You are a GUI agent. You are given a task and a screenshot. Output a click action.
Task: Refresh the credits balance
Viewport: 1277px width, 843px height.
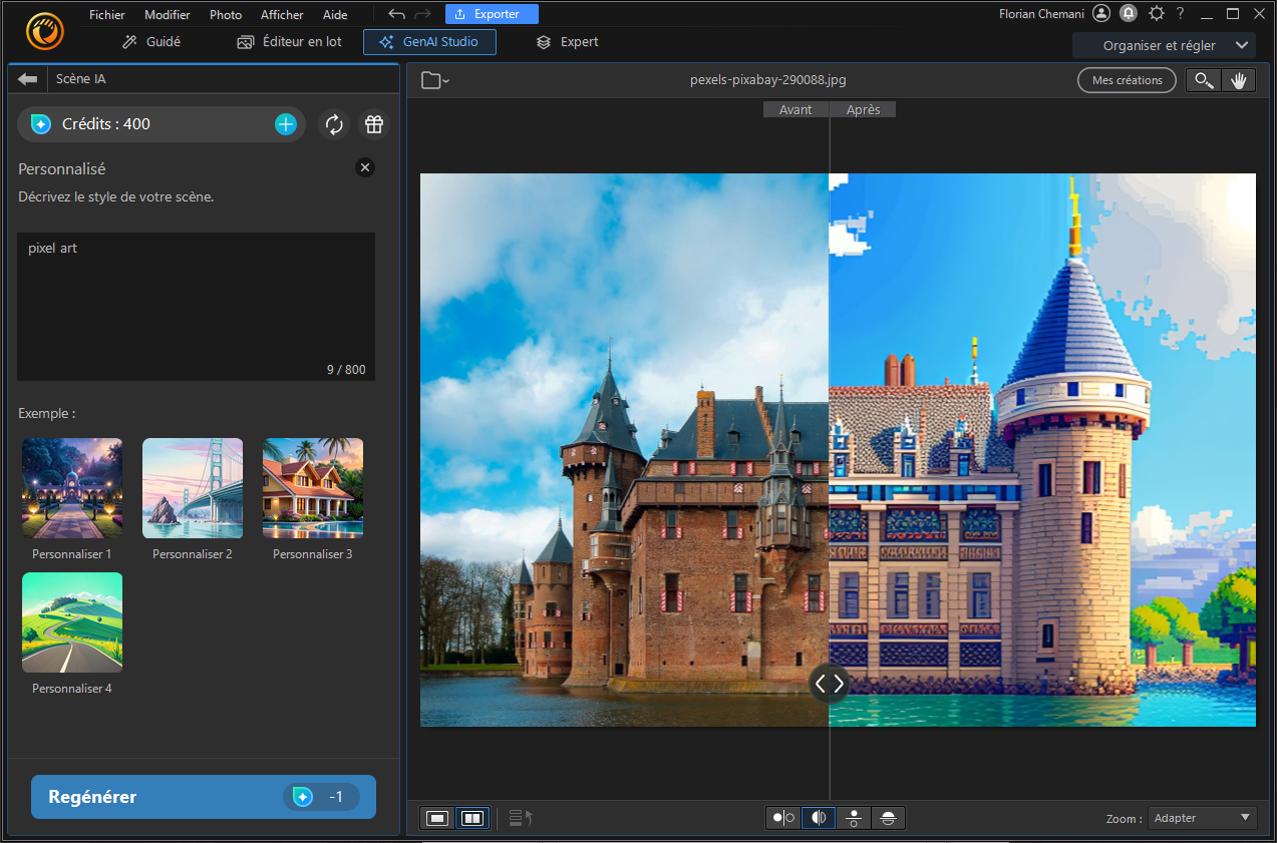[334, 124]
